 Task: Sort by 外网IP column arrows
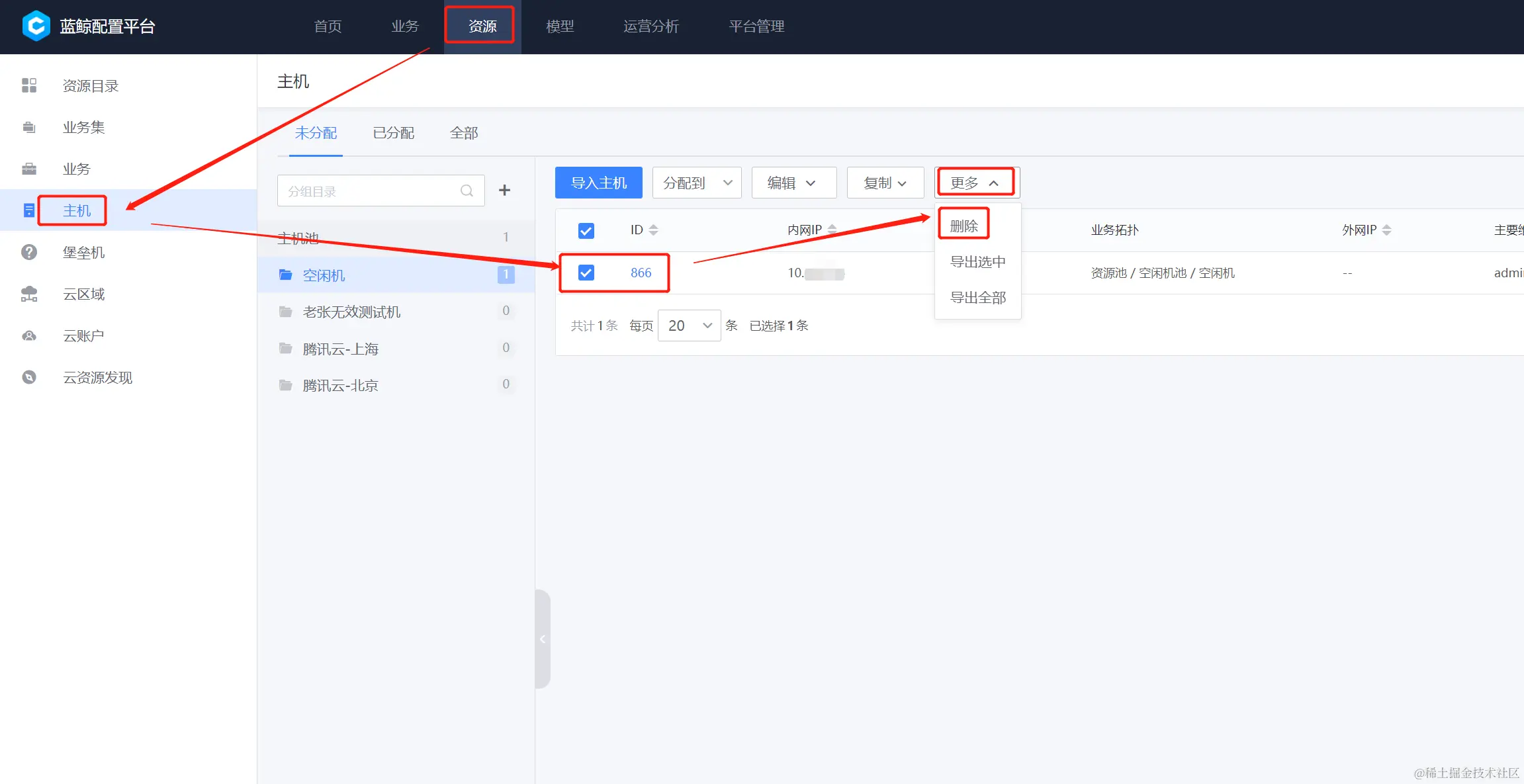pos(1386,230)
